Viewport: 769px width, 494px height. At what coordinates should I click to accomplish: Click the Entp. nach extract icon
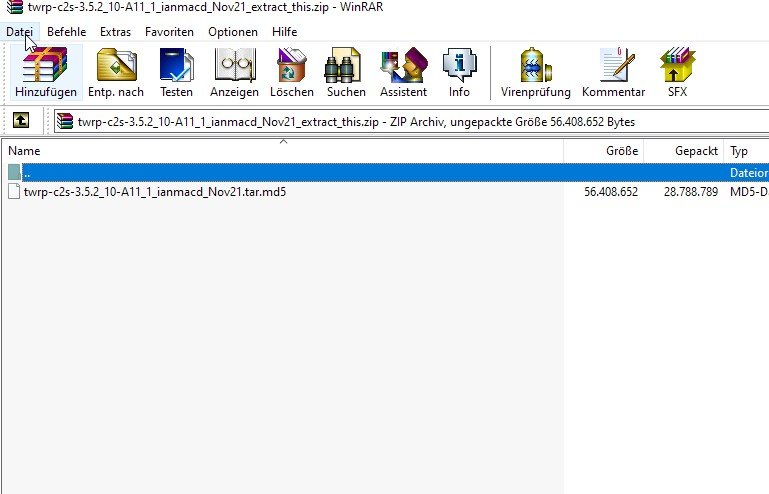[116, 72]
